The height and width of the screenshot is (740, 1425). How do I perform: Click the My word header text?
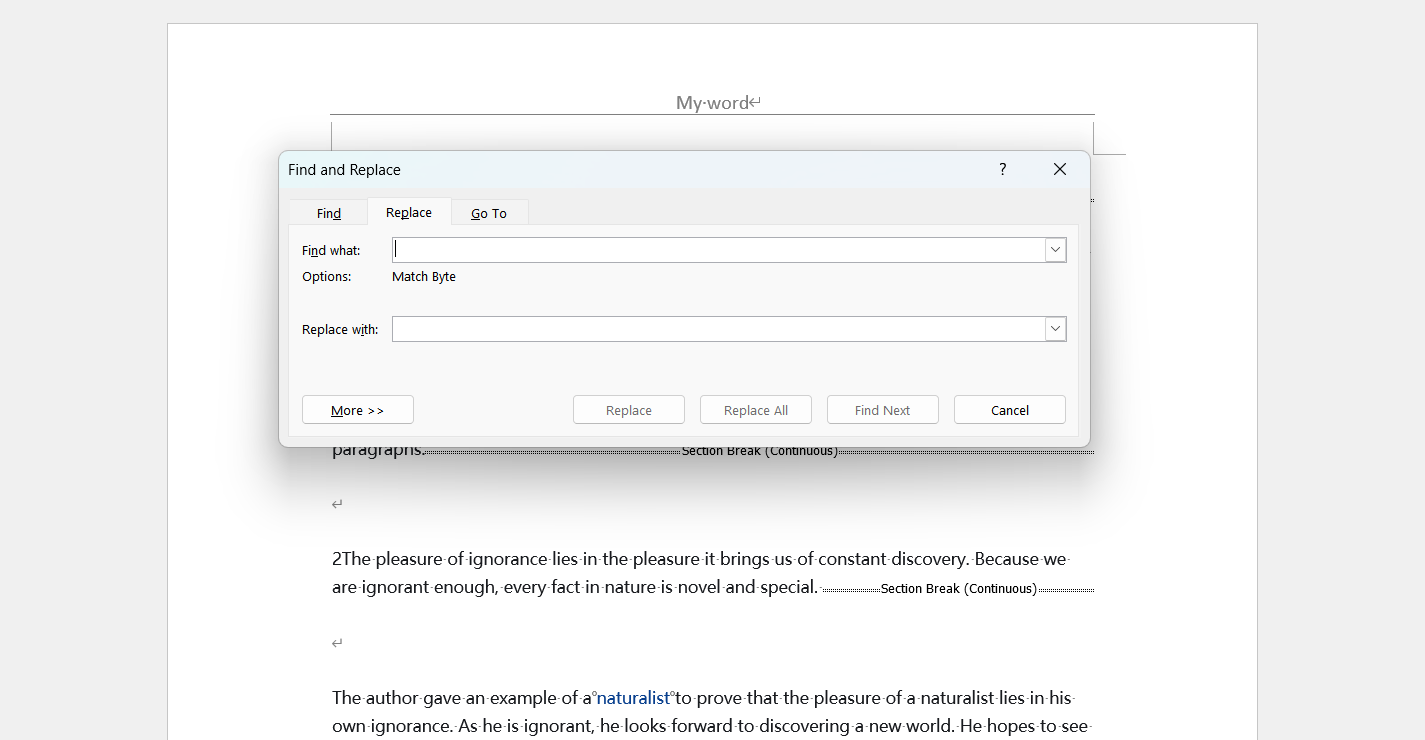click(712, 102)
